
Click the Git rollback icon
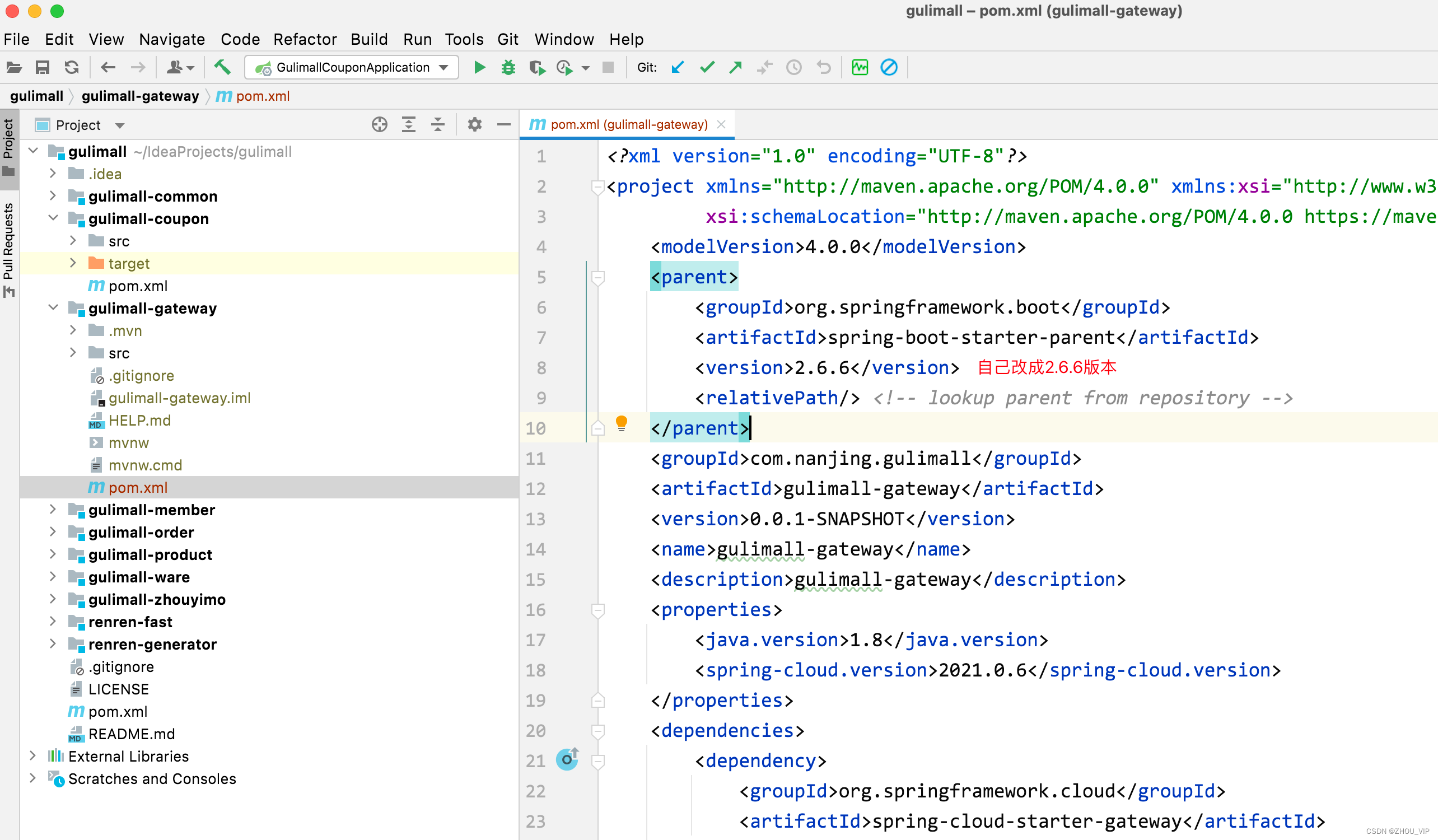[x=823, y=67]
